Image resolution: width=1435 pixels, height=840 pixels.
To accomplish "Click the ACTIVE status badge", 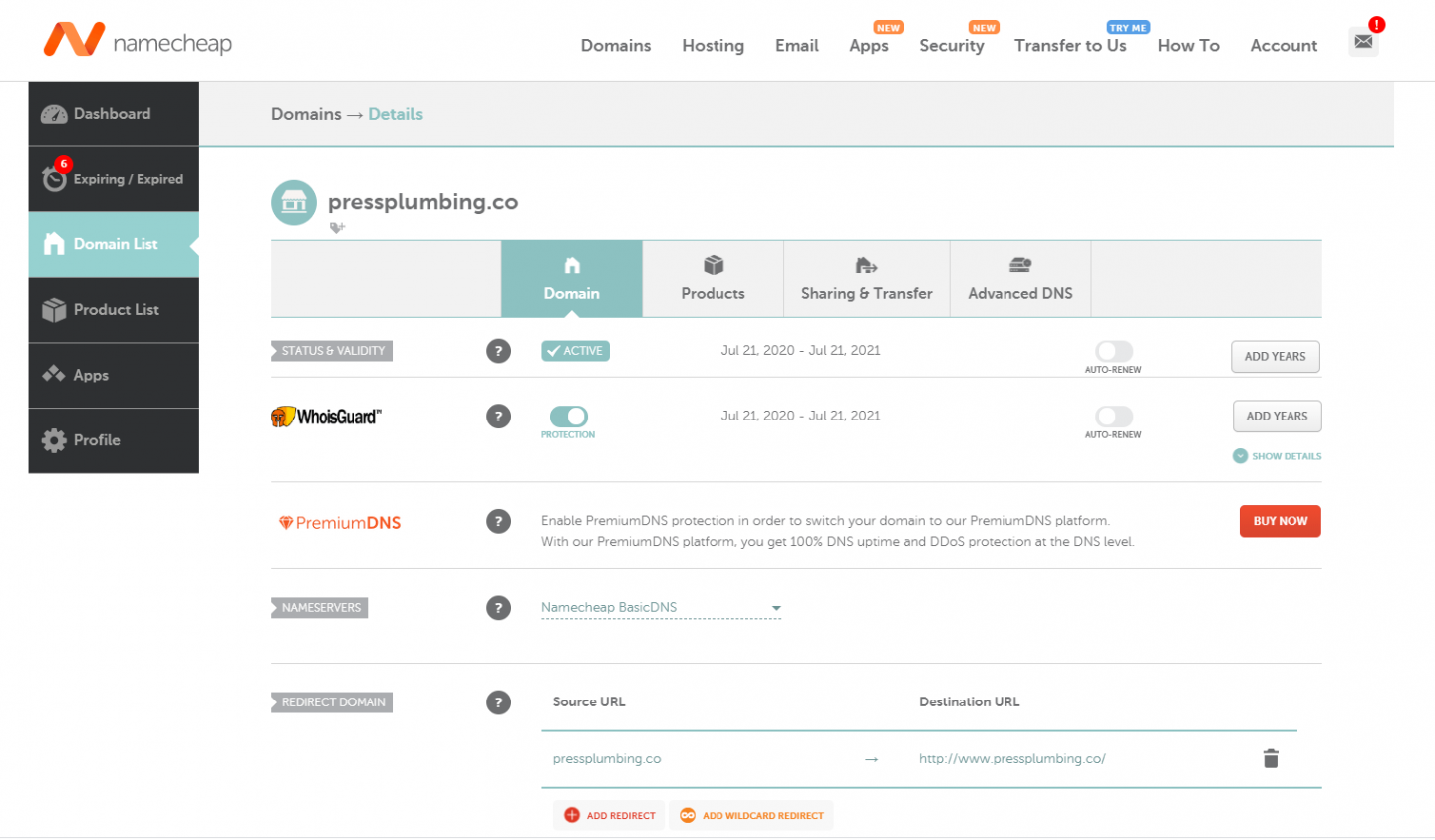I will pyautogui.click(x=576, y=351).
